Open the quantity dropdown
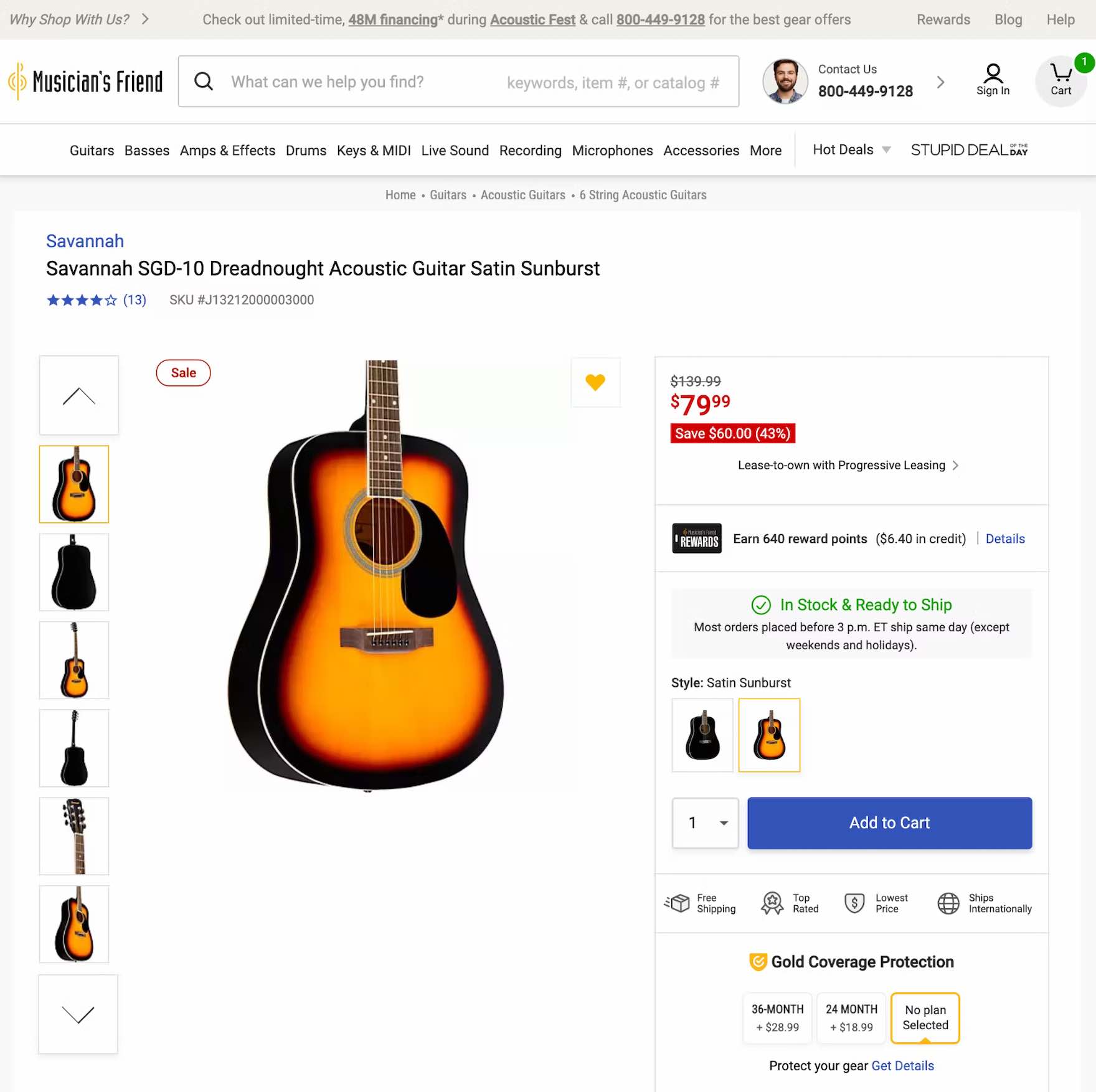1096x1092 pixels. tap(706, 823)
